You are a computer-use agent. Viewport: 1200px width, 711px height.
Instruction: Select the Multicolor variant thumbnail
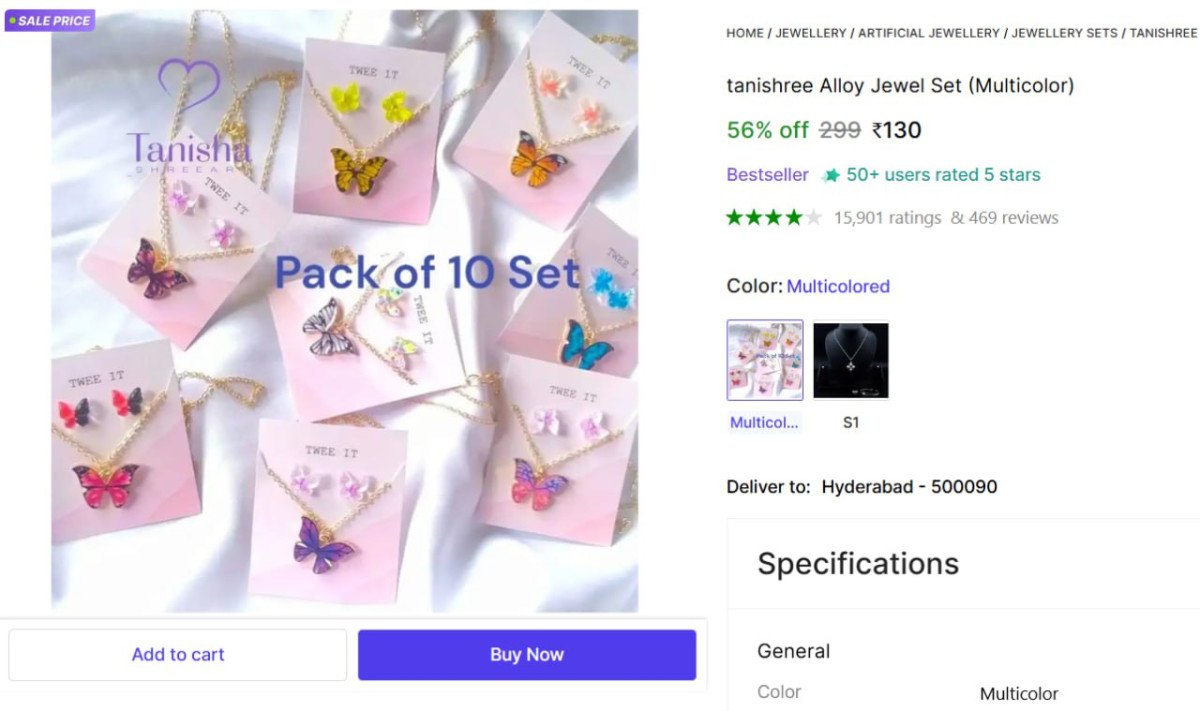765,360
